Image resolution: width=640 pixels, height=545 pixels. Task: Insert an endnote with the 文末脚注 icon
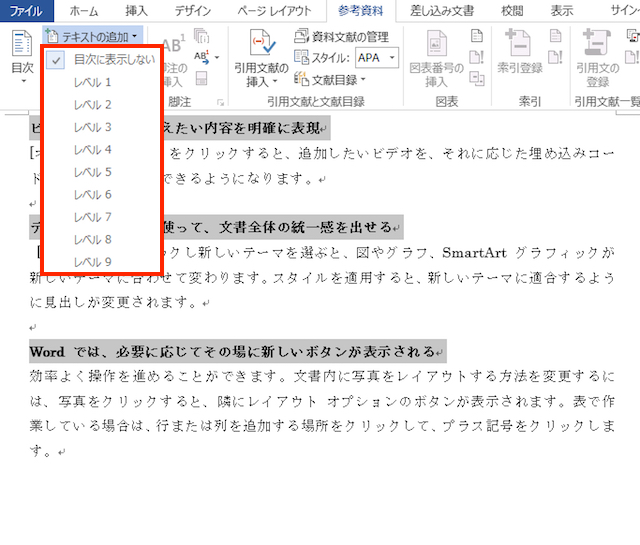[x=201, y=36]
